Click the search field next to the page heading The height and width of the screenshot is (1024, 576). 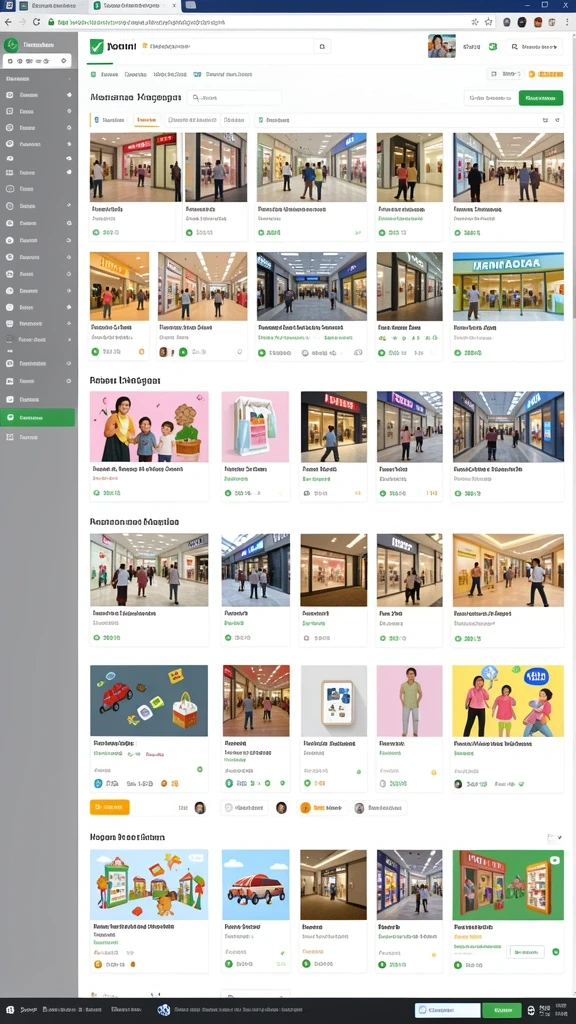point(234,98)
